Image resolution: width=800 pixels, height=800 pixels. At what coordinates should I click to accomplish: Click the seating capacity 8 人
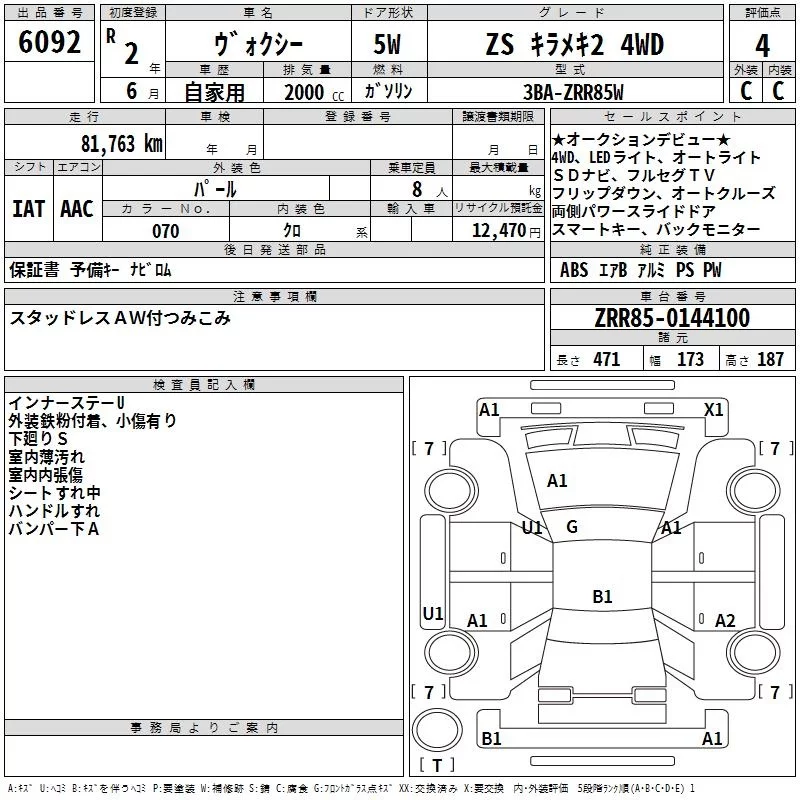(430, 189)
